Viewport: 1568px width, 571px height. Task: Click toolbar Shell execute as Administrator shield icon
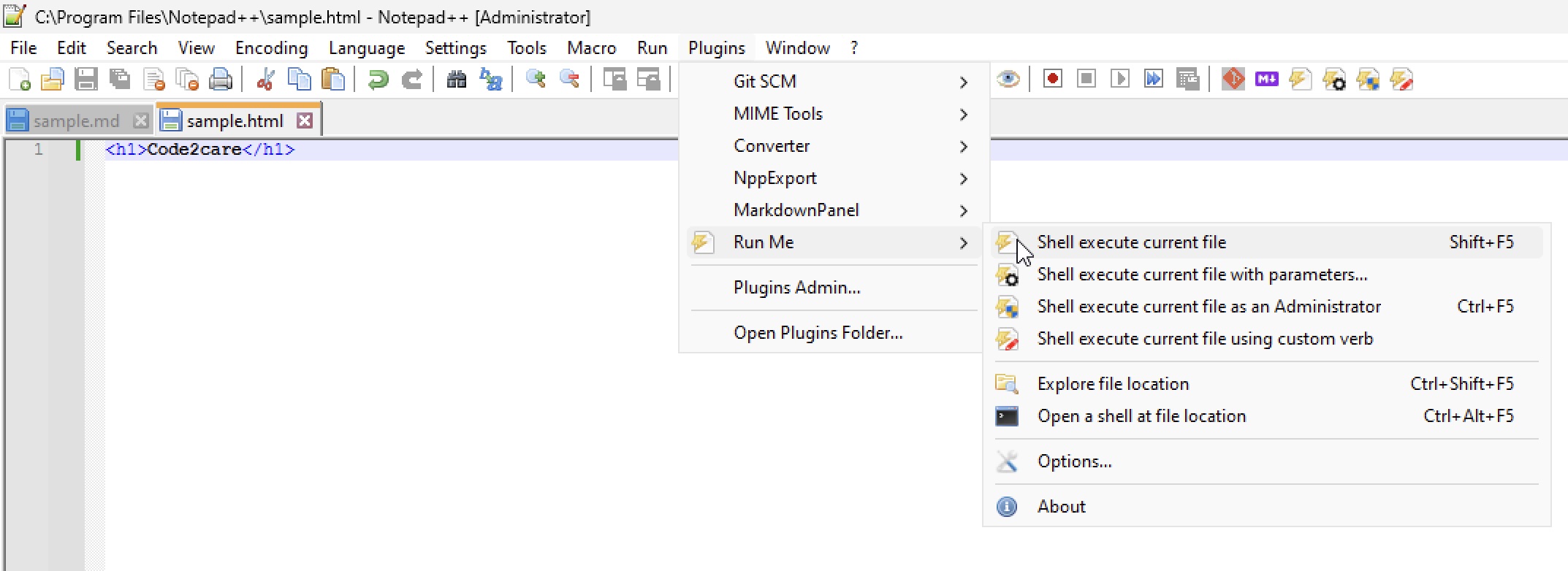click(1368, 79)
